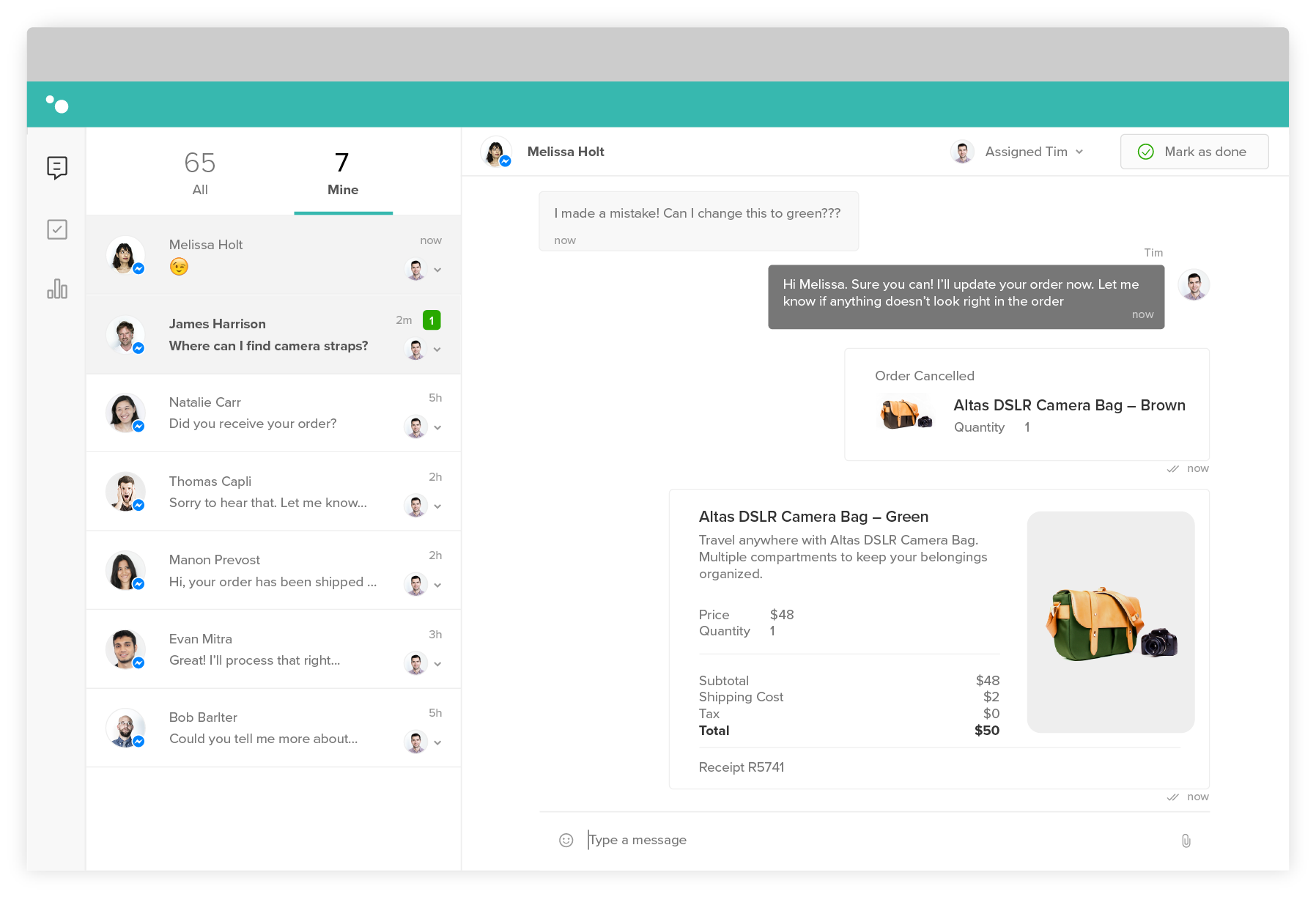The height and width of the screenshot is (897, 1316).
Task: Open the conversations inbox sidebar icon
Action: [x=57, y=168]
